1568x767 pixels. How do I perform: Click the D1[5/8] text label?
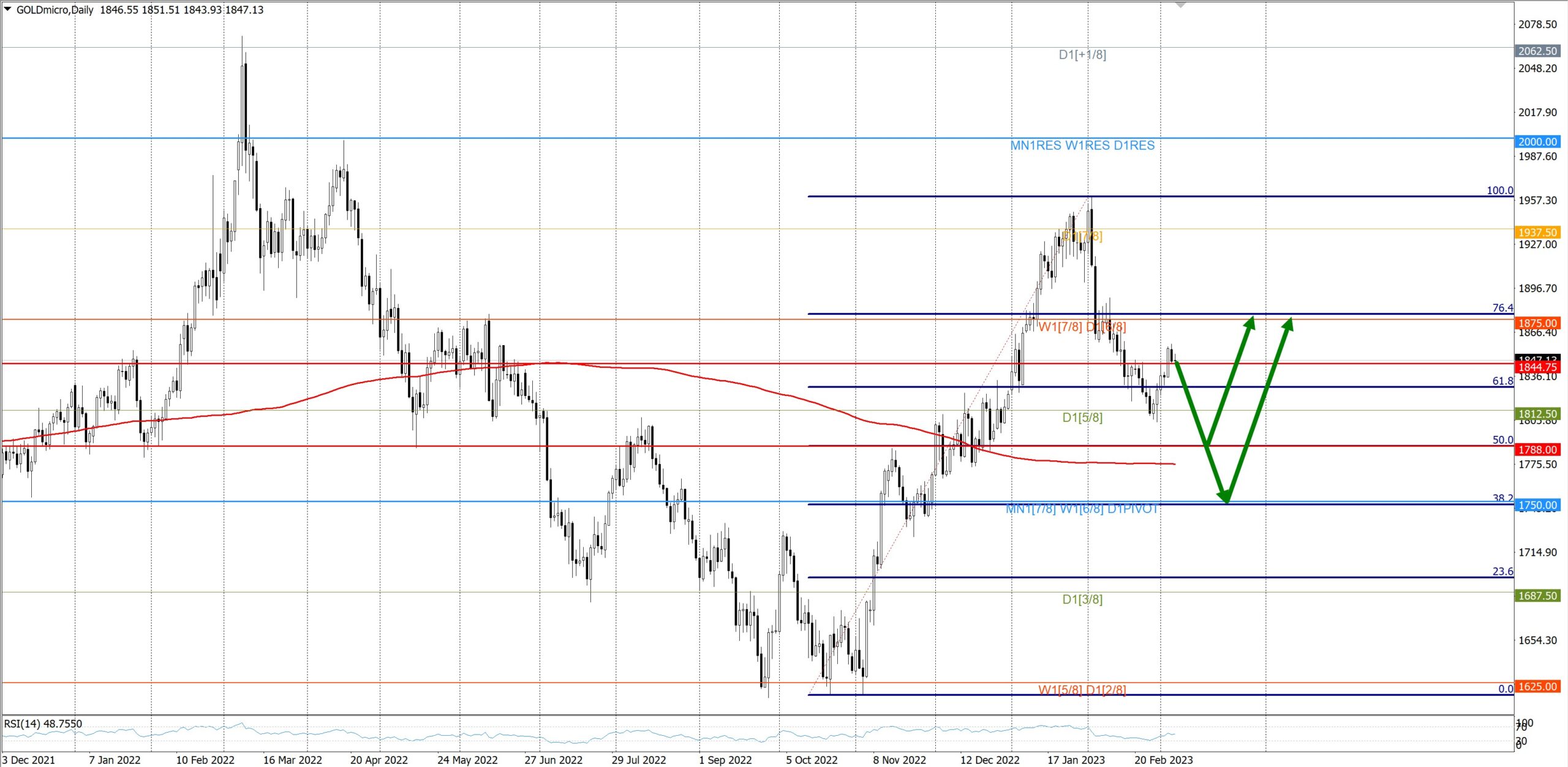[x=1082, y=417]
